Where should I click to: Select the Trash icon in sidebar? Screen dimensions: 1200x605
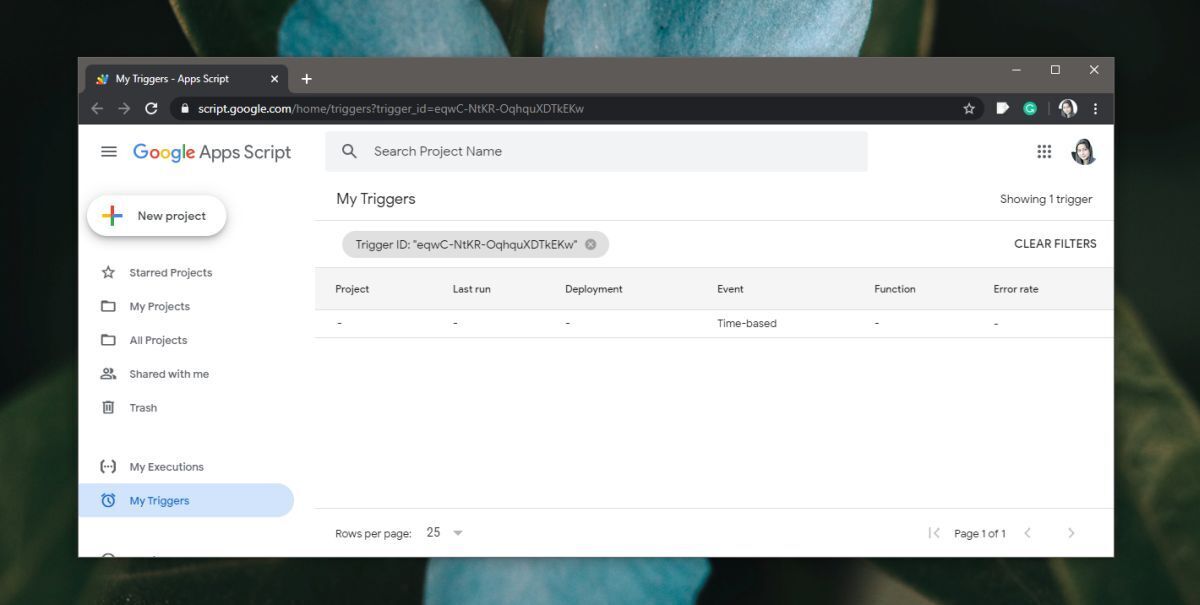click(x=110, y=407)
